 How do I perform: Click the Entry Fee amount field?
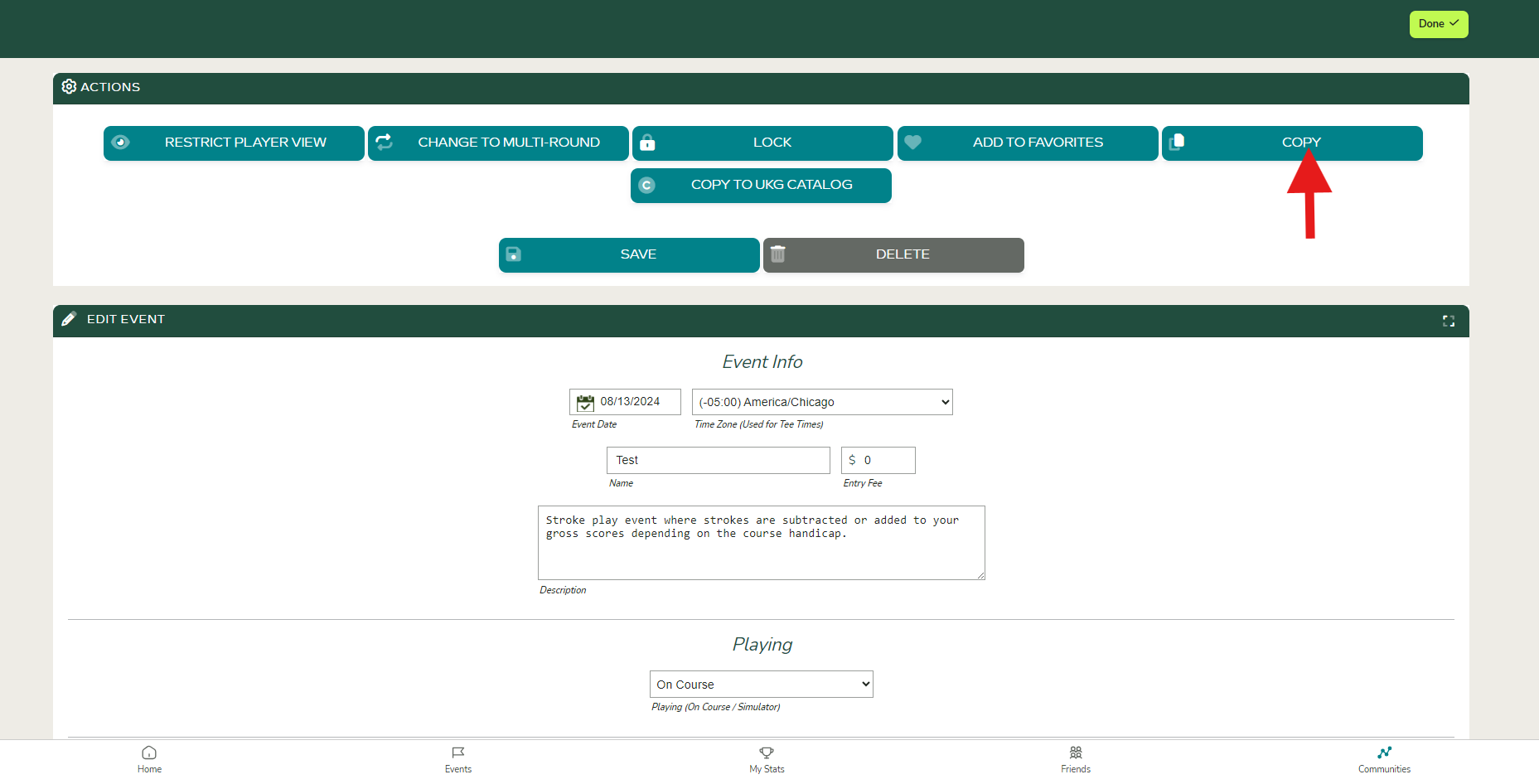(x=878, y=461)
